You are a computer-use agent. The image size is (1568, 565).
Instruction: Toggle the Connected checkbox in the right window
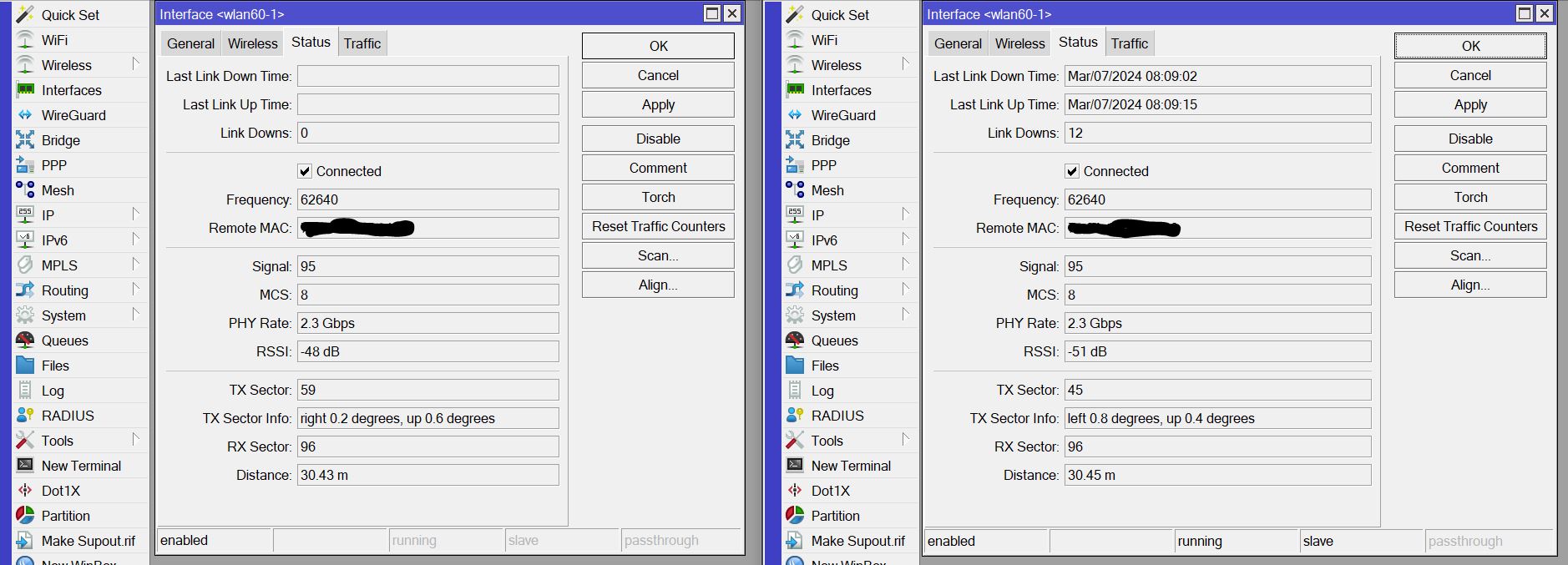pyautogui.click(x=1072, y=171)
